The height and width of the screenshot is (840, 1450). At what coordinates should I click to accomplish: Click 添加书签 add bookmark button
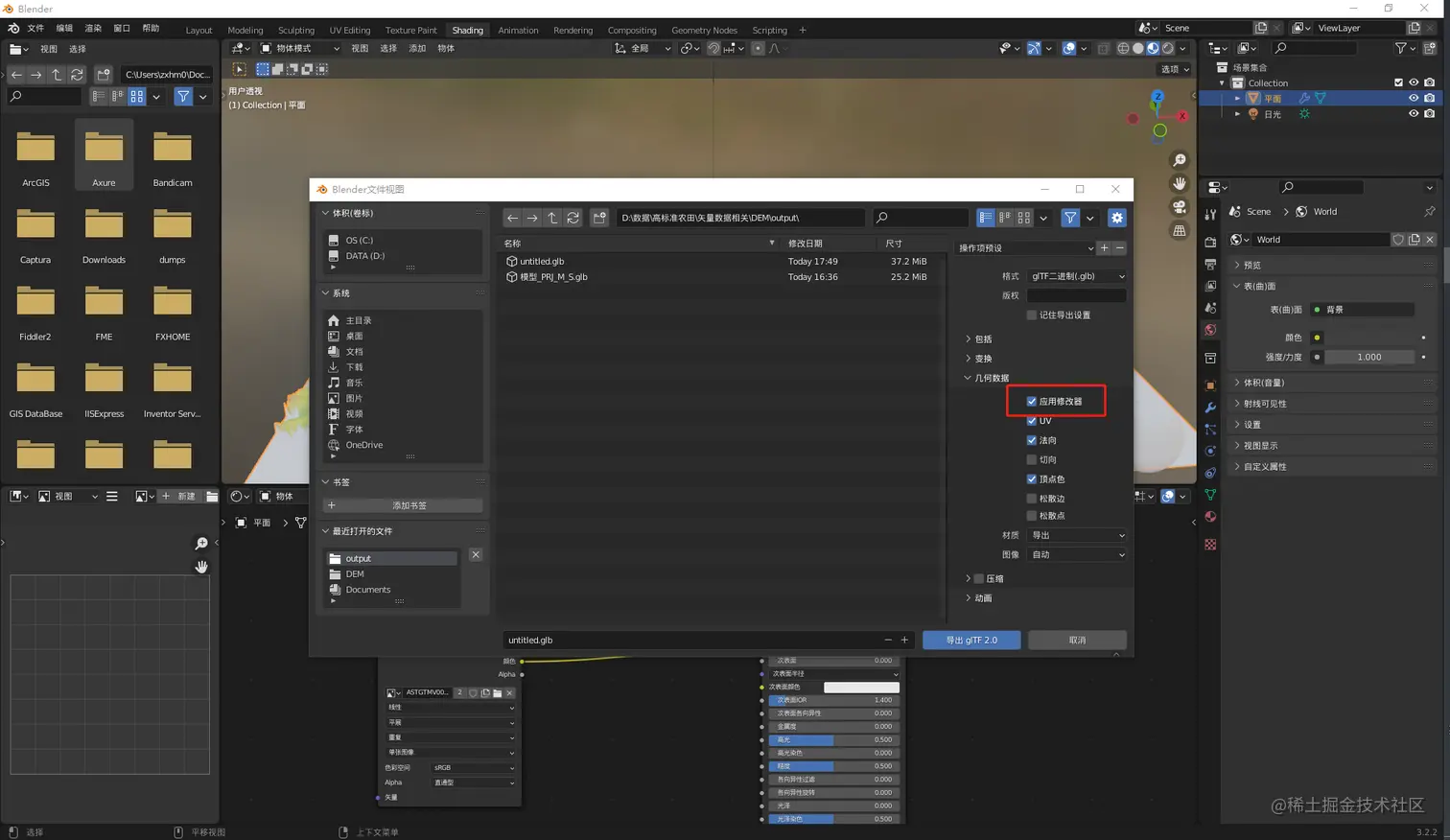coord(403,505)
